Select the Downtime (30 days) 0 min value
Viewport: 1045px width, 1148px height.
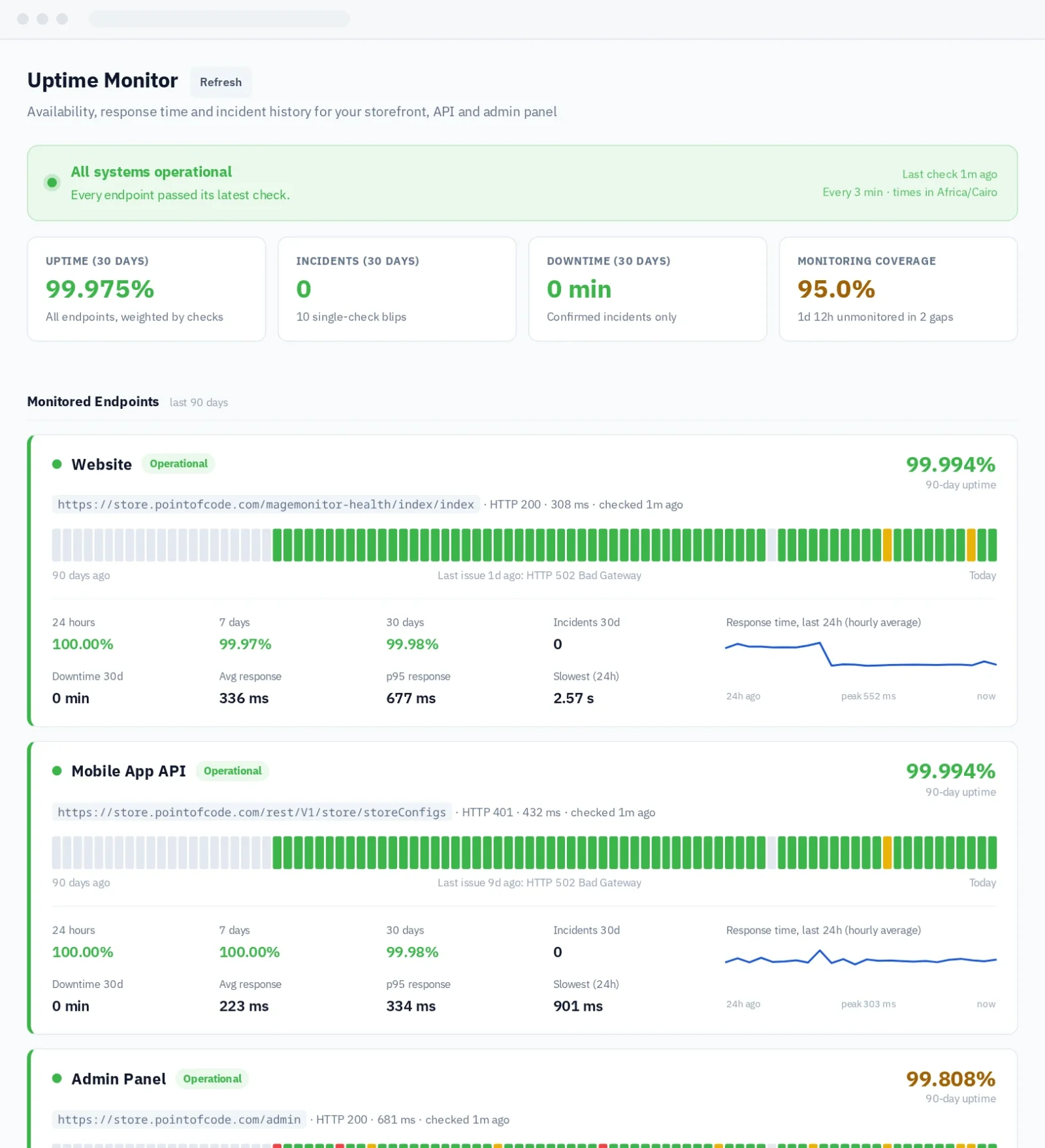pyautogui.click(x=579, y=289)
